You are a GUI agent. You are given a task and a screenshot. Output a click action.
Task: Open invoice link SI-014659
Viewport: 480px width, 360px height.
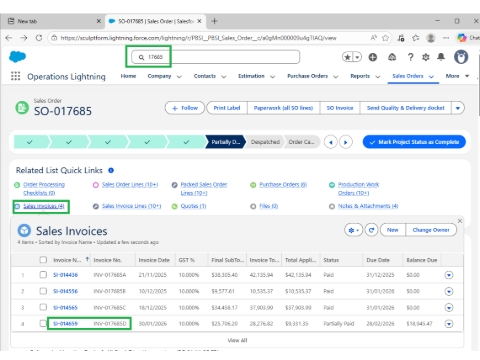click(65, 324)
